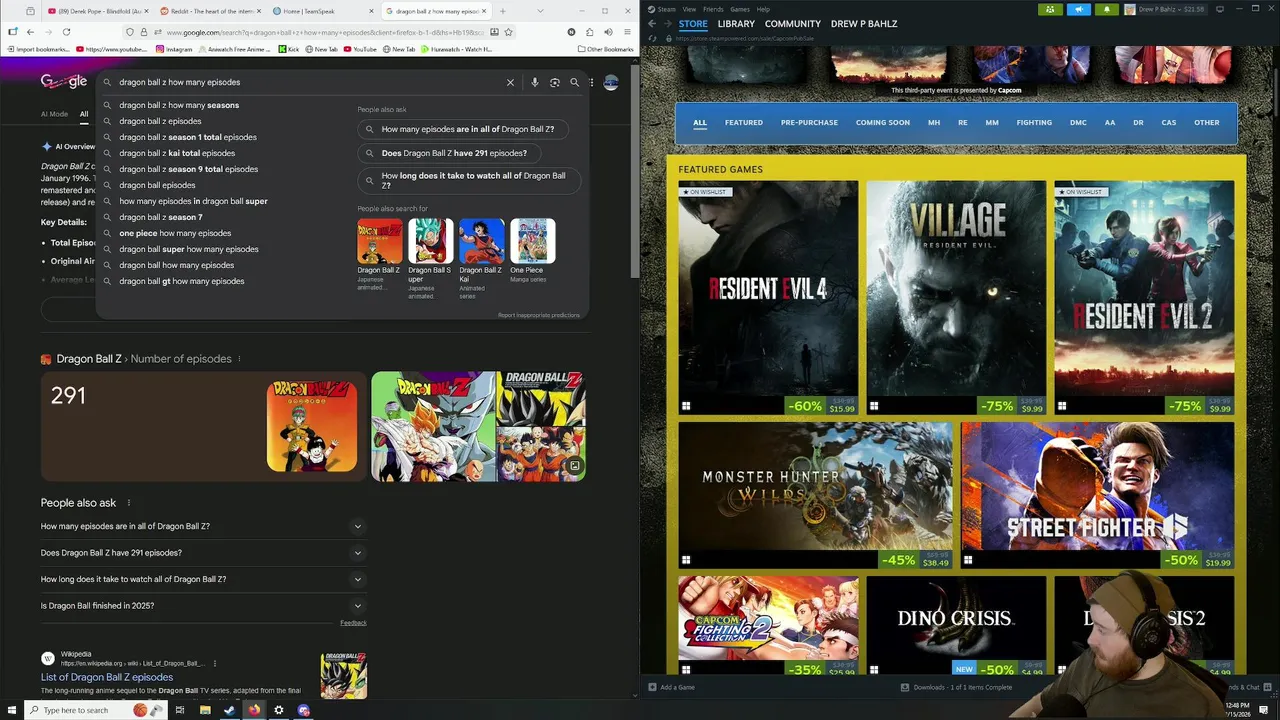Open Wikipedia result three-dot menu

point(214,663)
